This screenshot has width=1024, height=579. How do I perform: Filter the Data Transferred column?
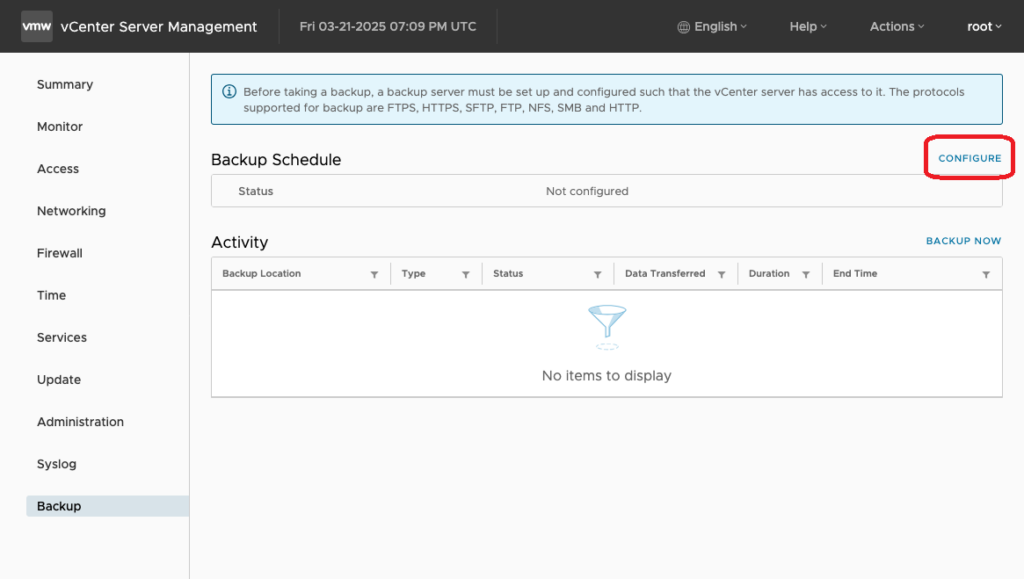click(721, 274)
